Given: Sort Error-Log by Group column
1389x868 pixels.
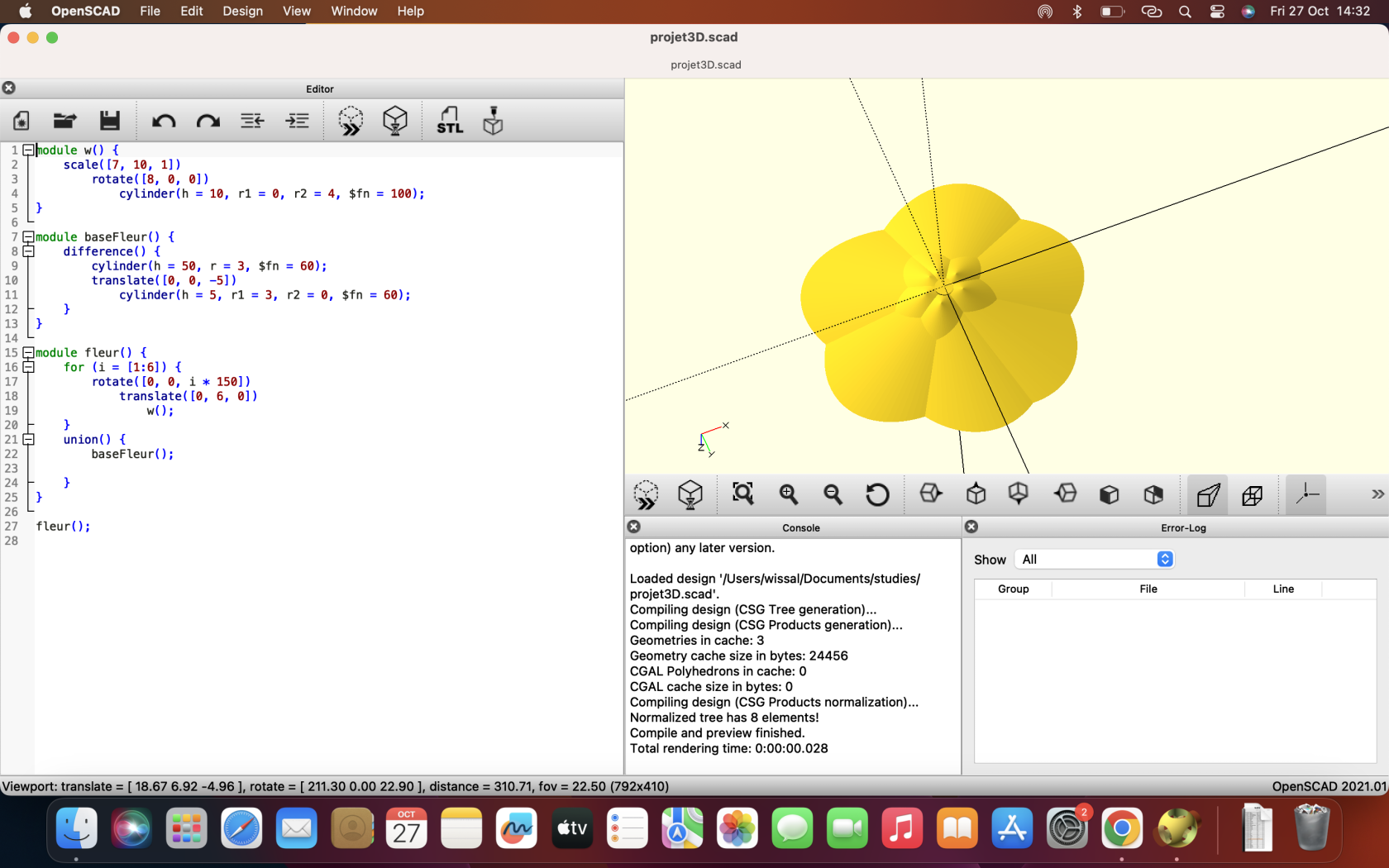Looking at the screenshot, I should click(x=1013, y=589).
